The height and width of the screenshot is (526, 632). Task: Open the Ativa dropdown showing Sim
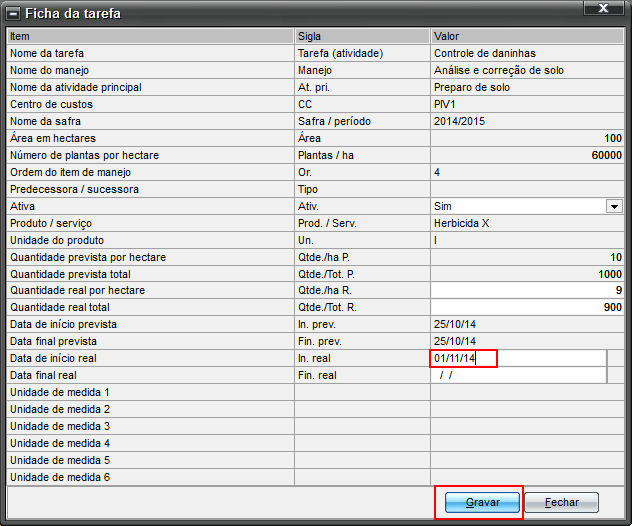click(614, 206)
